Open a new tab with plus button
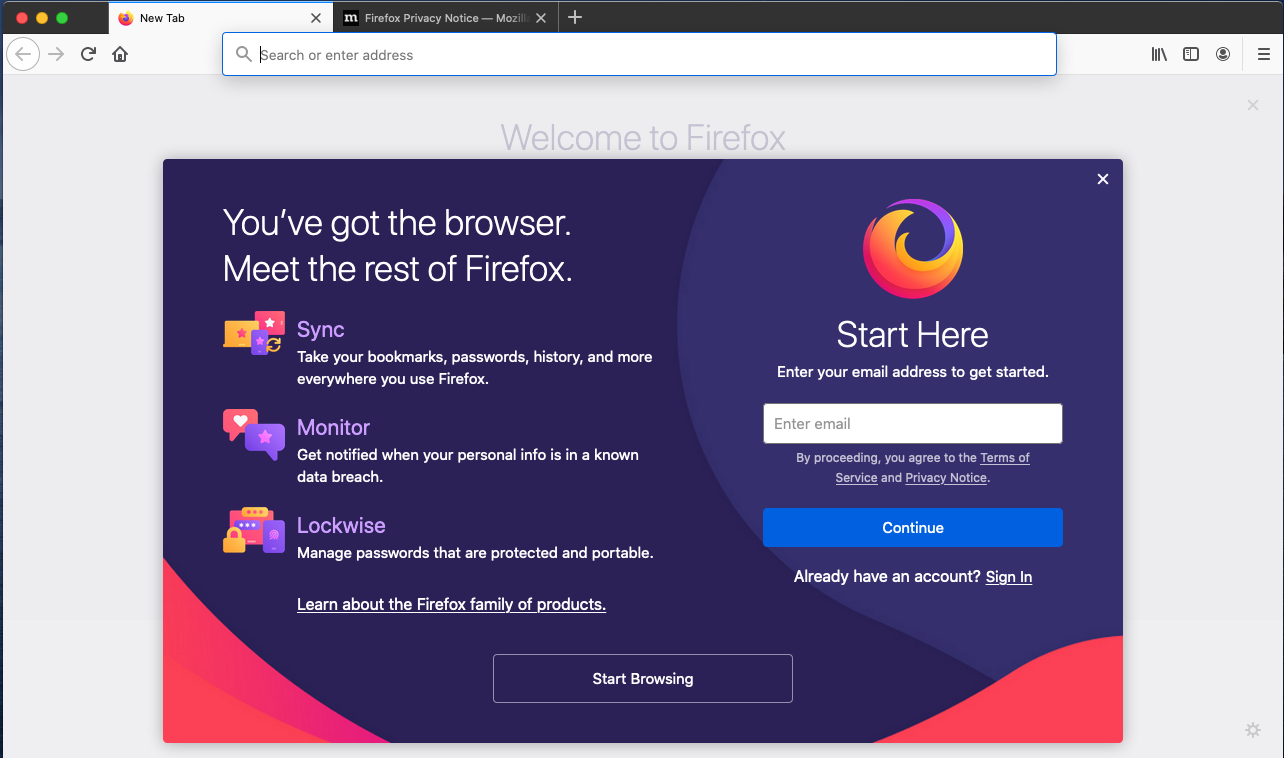The image size is (1284, 758). [575, 17]
